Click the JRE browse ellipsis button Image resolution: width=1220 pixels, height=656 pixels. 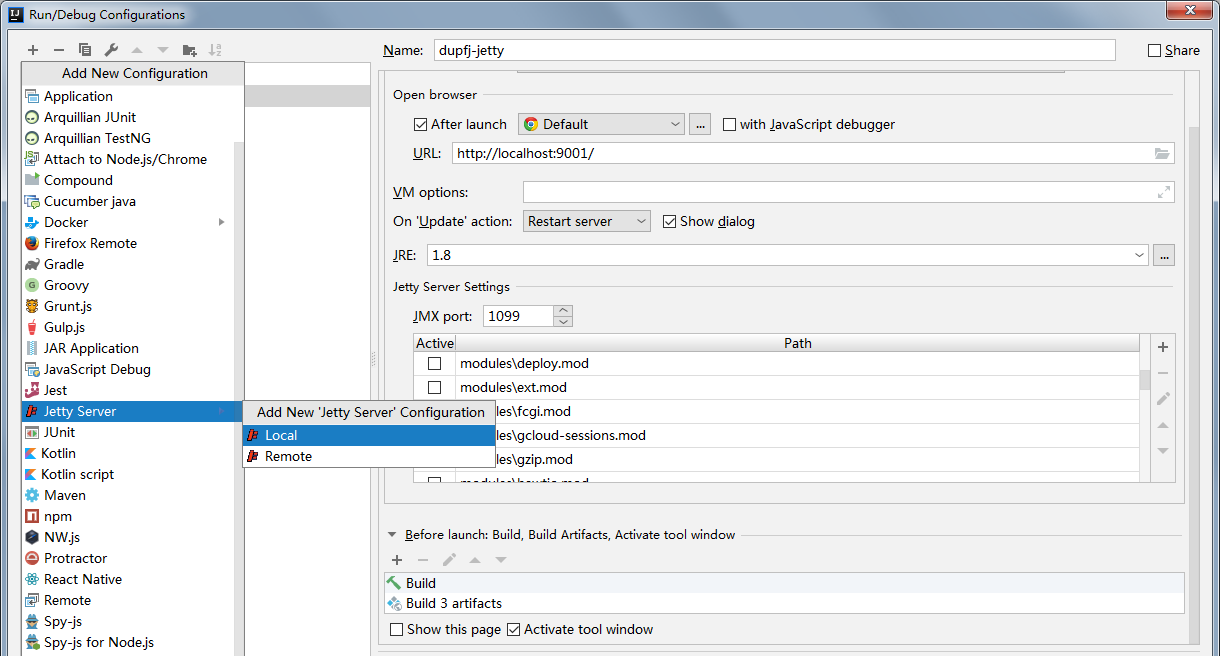[x=1164, y=255]
